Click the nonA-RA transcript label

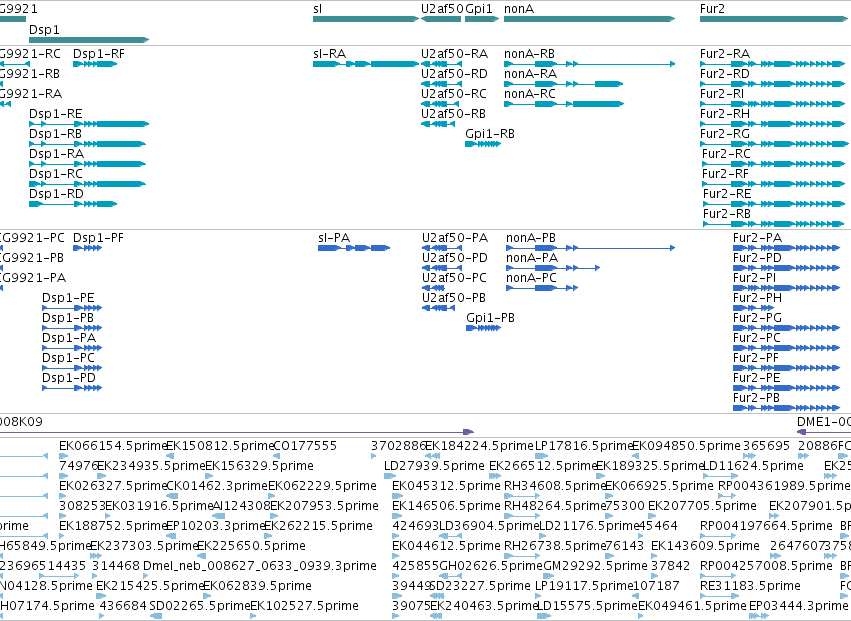(x=530, y=73)
